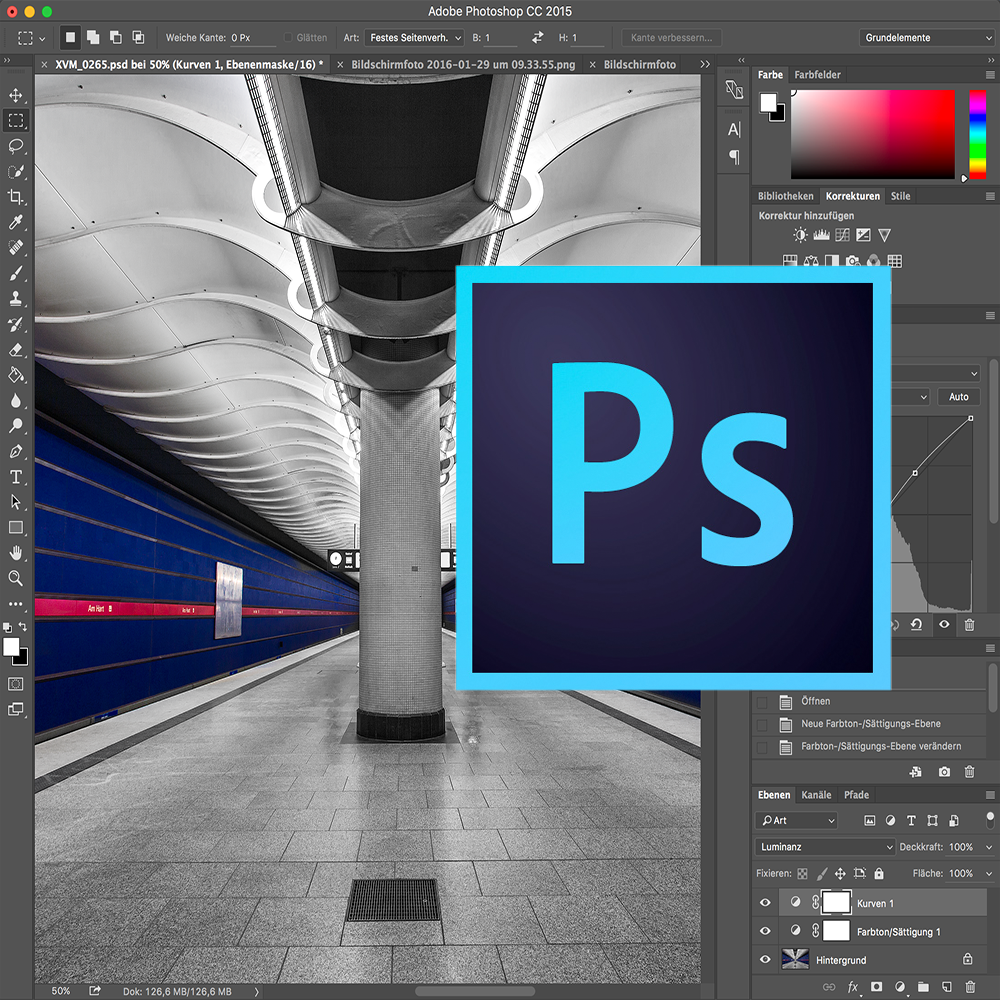The height and width of the screenshot is (1000, 1000).
Task: Toggle lock all for layer
Action: [x=879, y=874]
